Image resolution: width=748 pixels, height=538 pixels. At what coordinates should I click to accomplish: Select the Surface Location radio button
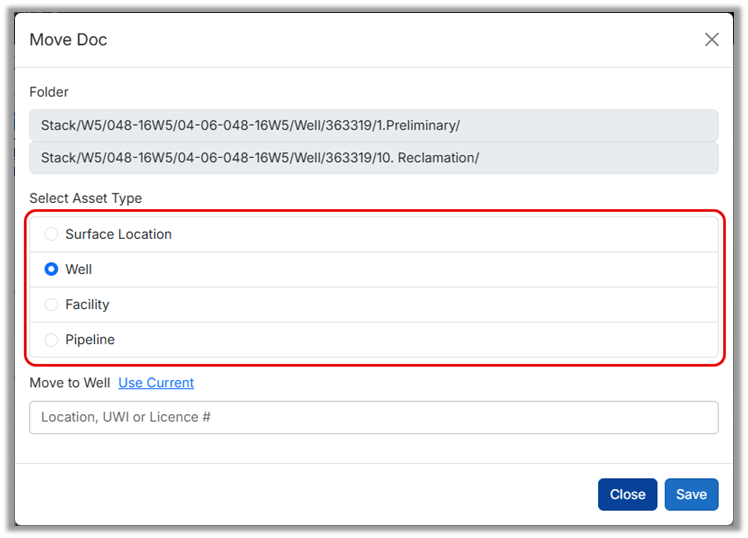pyautogui.click(x=52, y=234)
